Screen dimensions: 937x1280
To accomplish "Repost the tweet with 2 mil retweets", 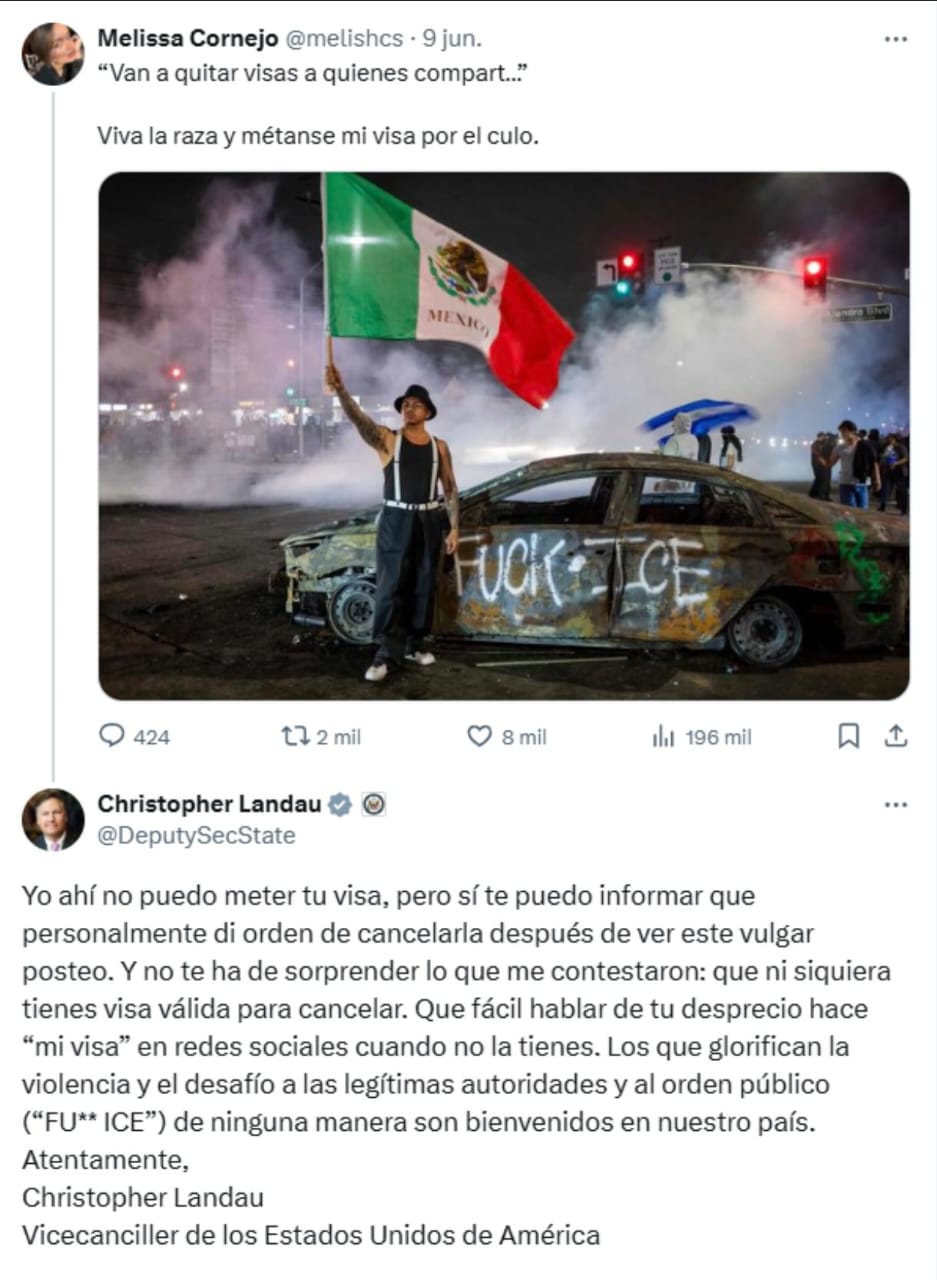I will tap(294, 737).
